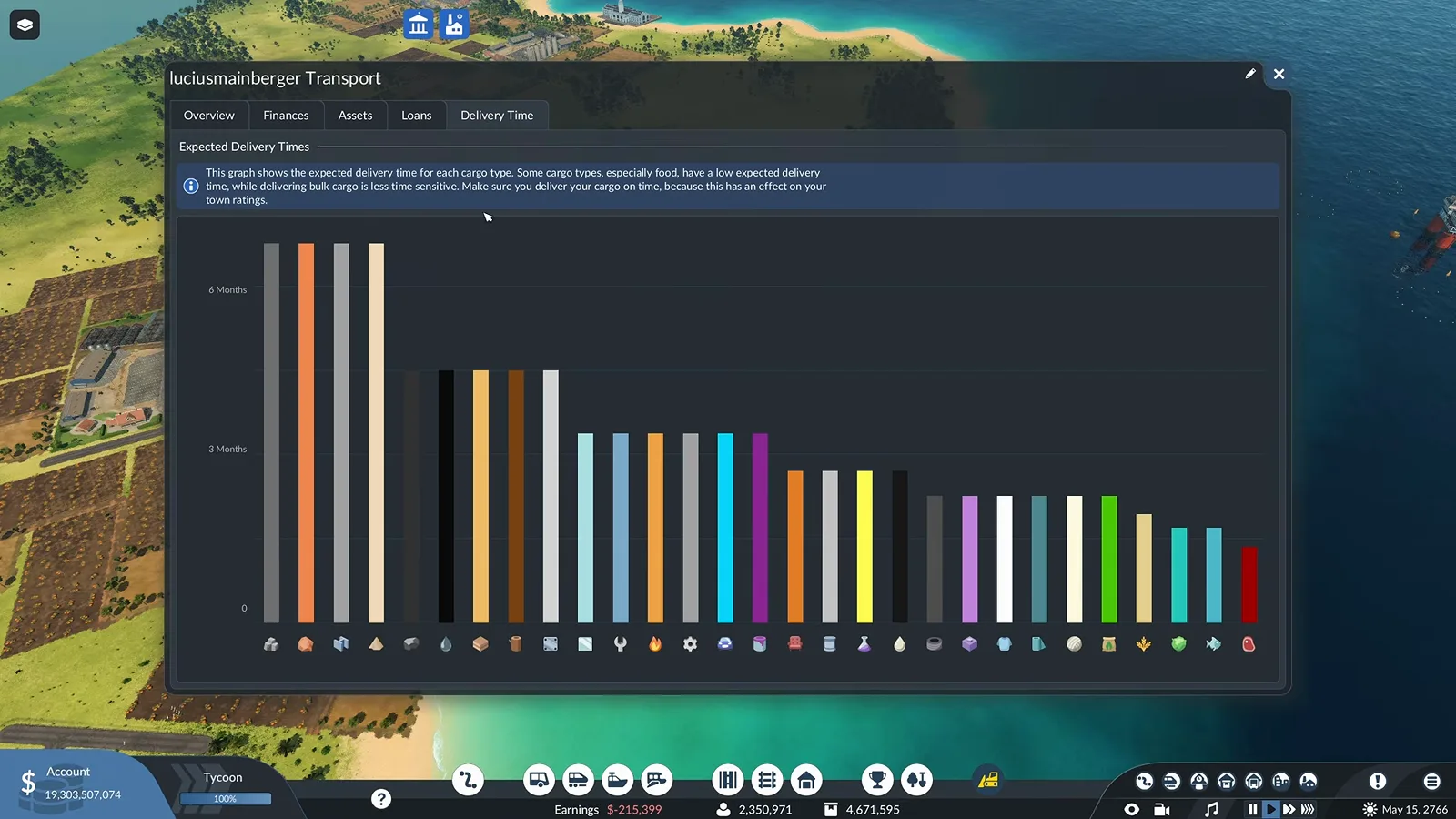
Task: Click the fuel flame cargo icon
Action: [x=655, y=644]
